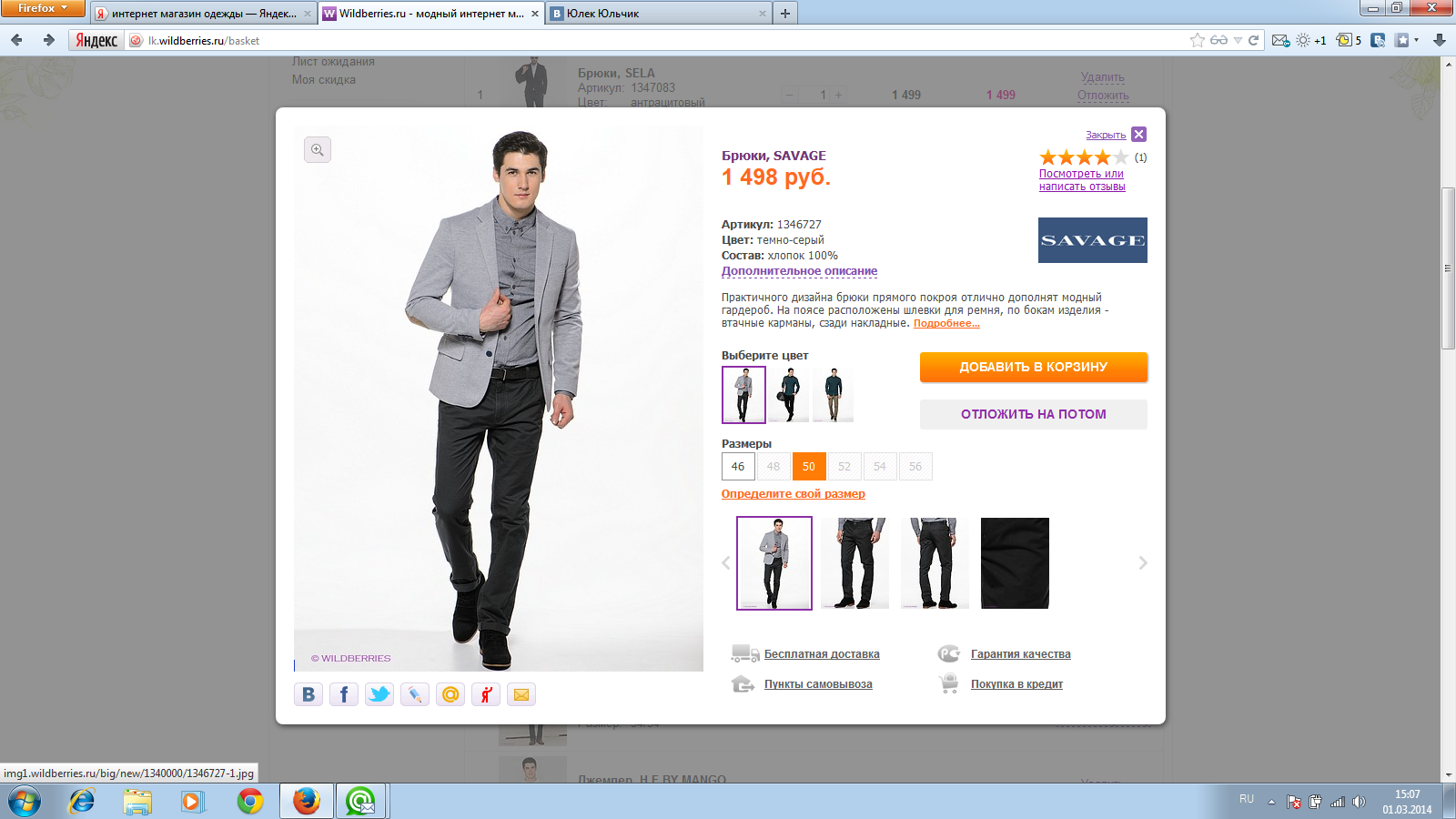Switch to Юлек Юльчик VK tab
Screen dimensions: 1456x819
tap(660, 14)
